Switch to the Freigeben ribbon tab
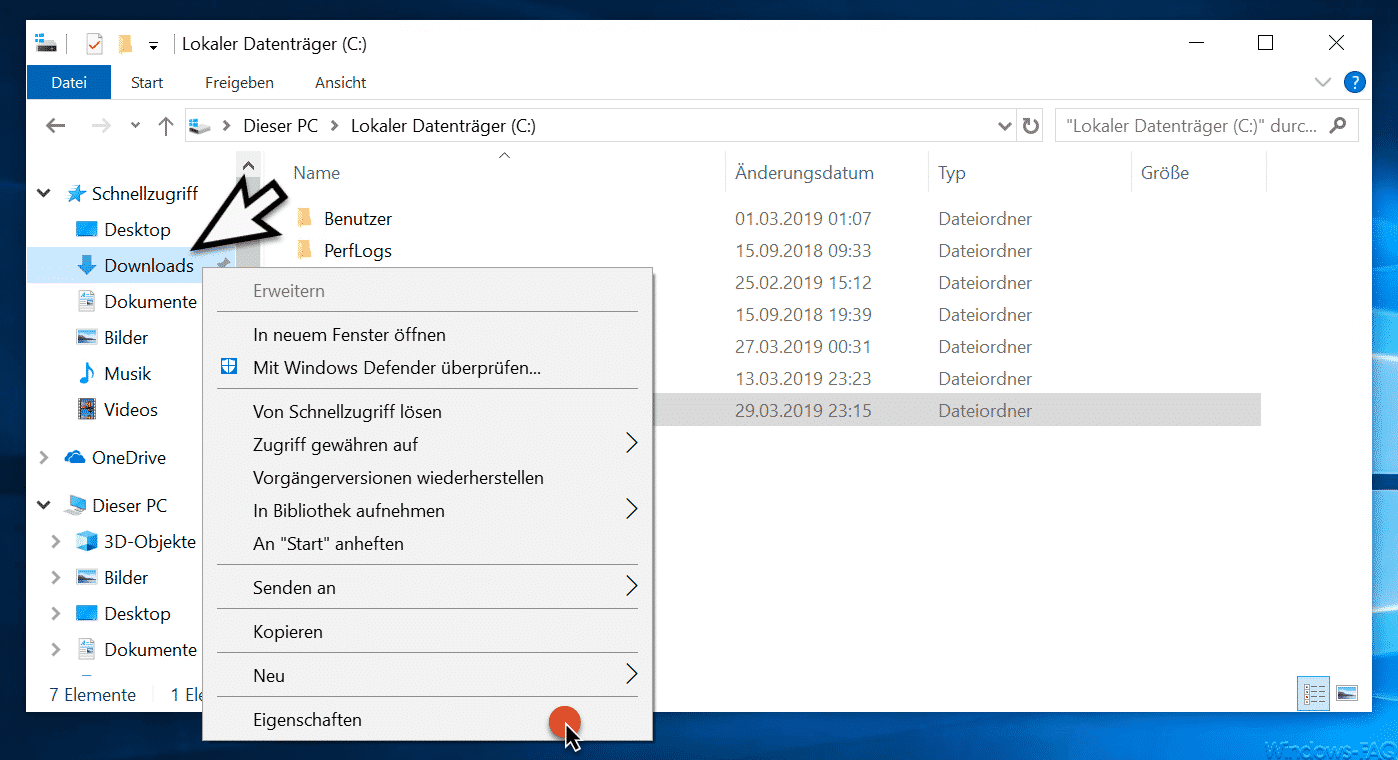Viewport: 1398px width, 760px height. click(239, 82)
